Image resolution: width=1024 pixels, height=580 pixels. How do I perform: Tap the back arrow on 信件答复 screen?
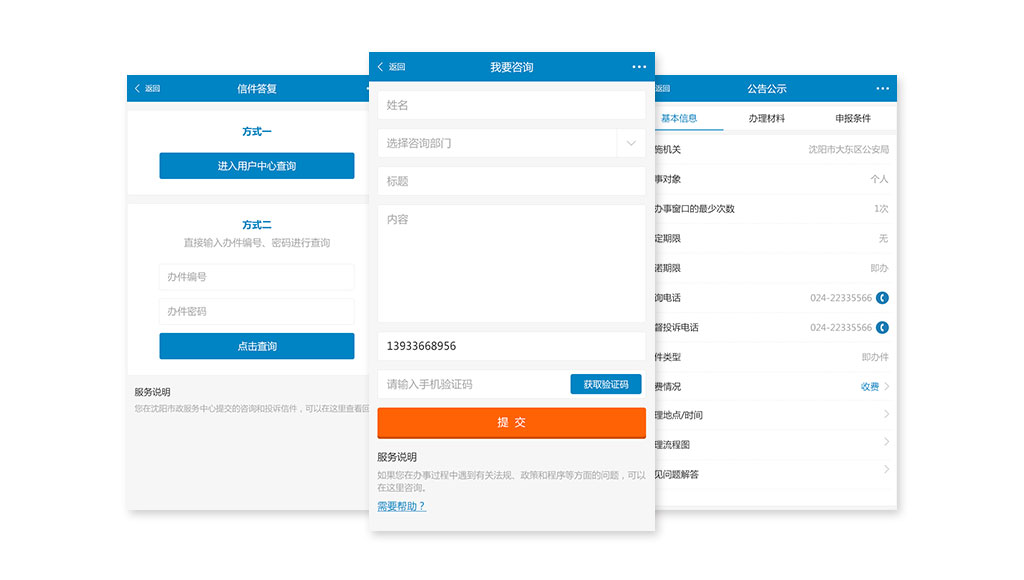pos(138,89)
